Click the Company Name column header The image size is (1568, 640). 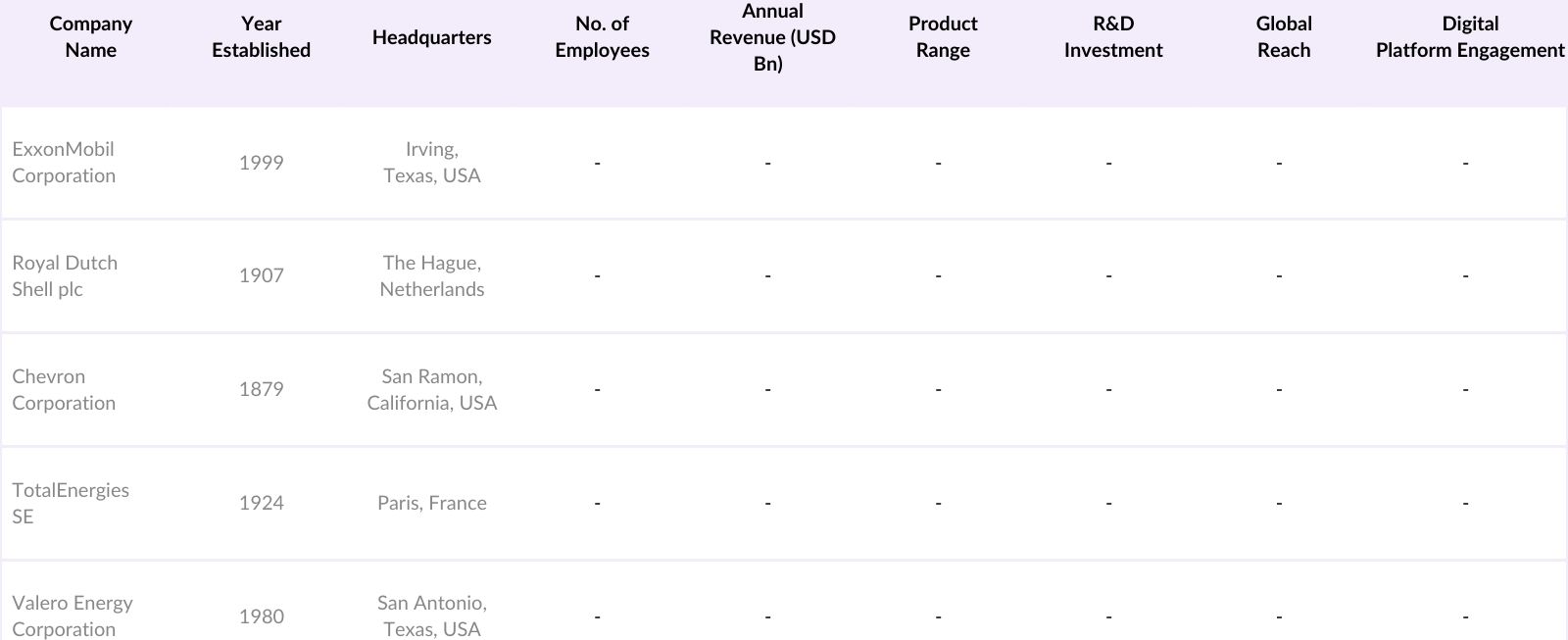point(90,37)
